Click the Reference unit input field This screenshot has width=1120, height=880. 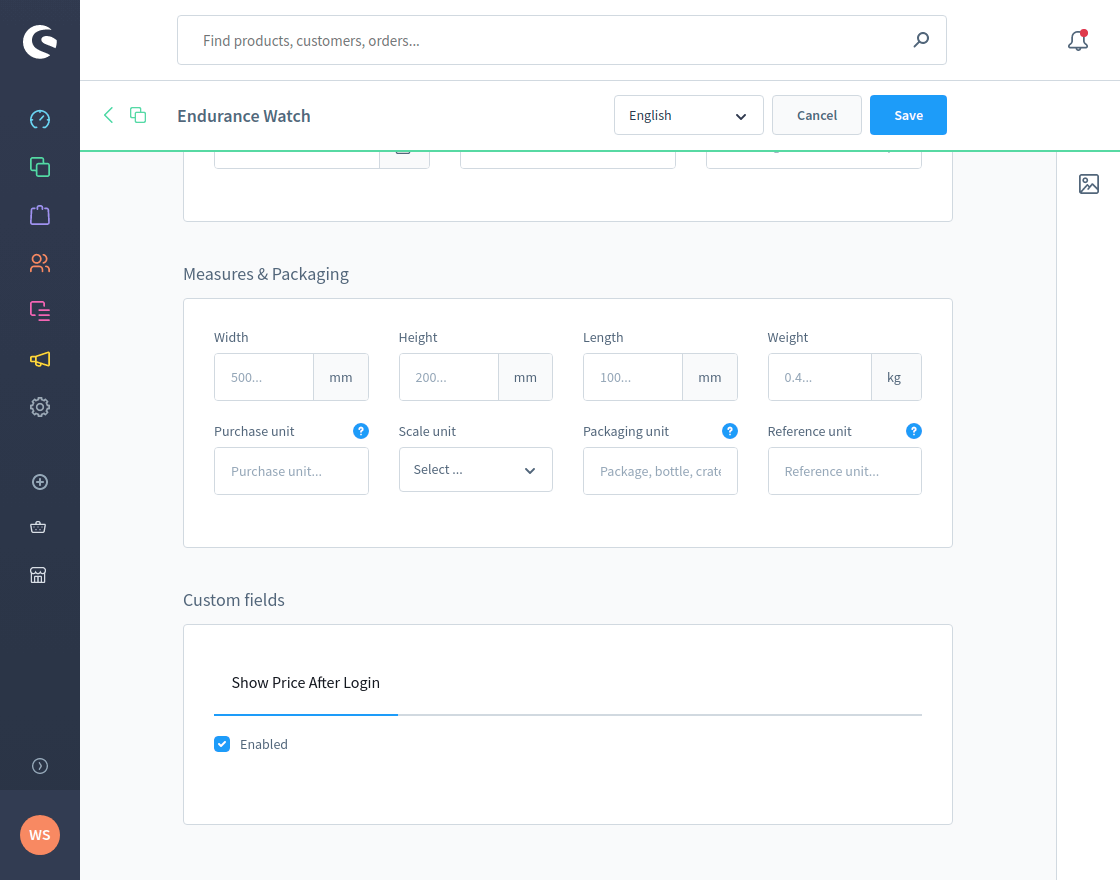click(844, 471)
